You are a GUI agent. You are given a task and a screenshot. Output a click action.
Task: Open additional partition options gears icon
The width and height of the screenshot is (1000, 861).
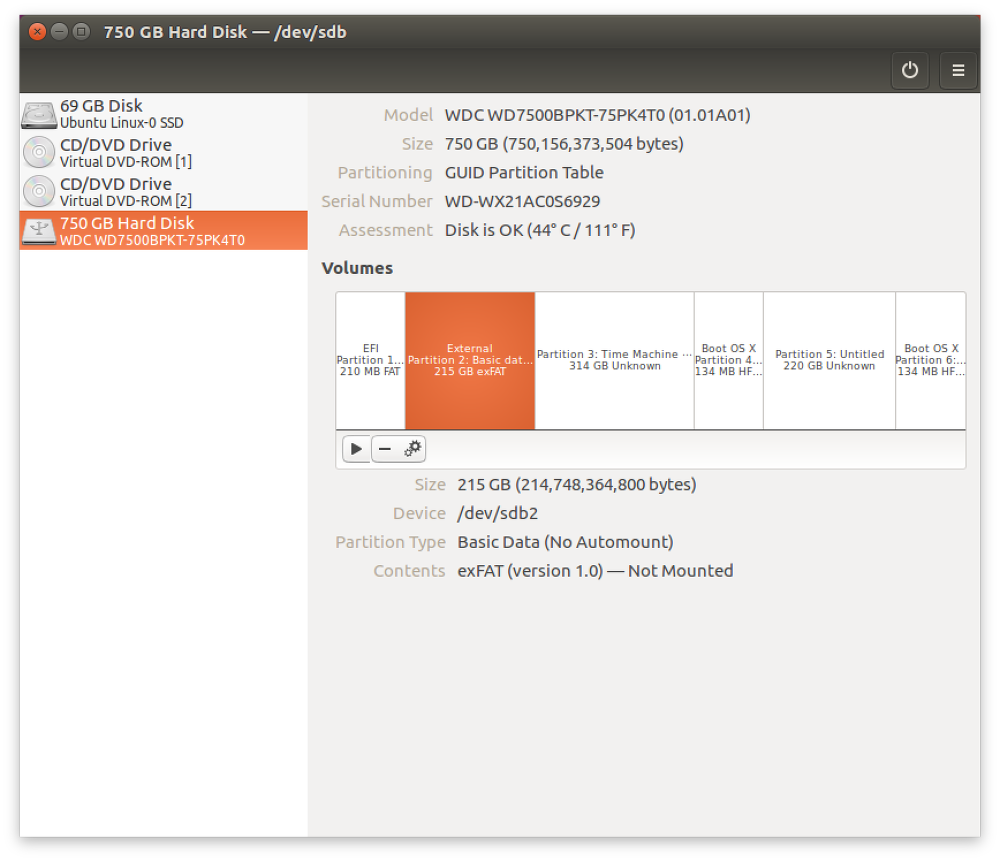413,449
